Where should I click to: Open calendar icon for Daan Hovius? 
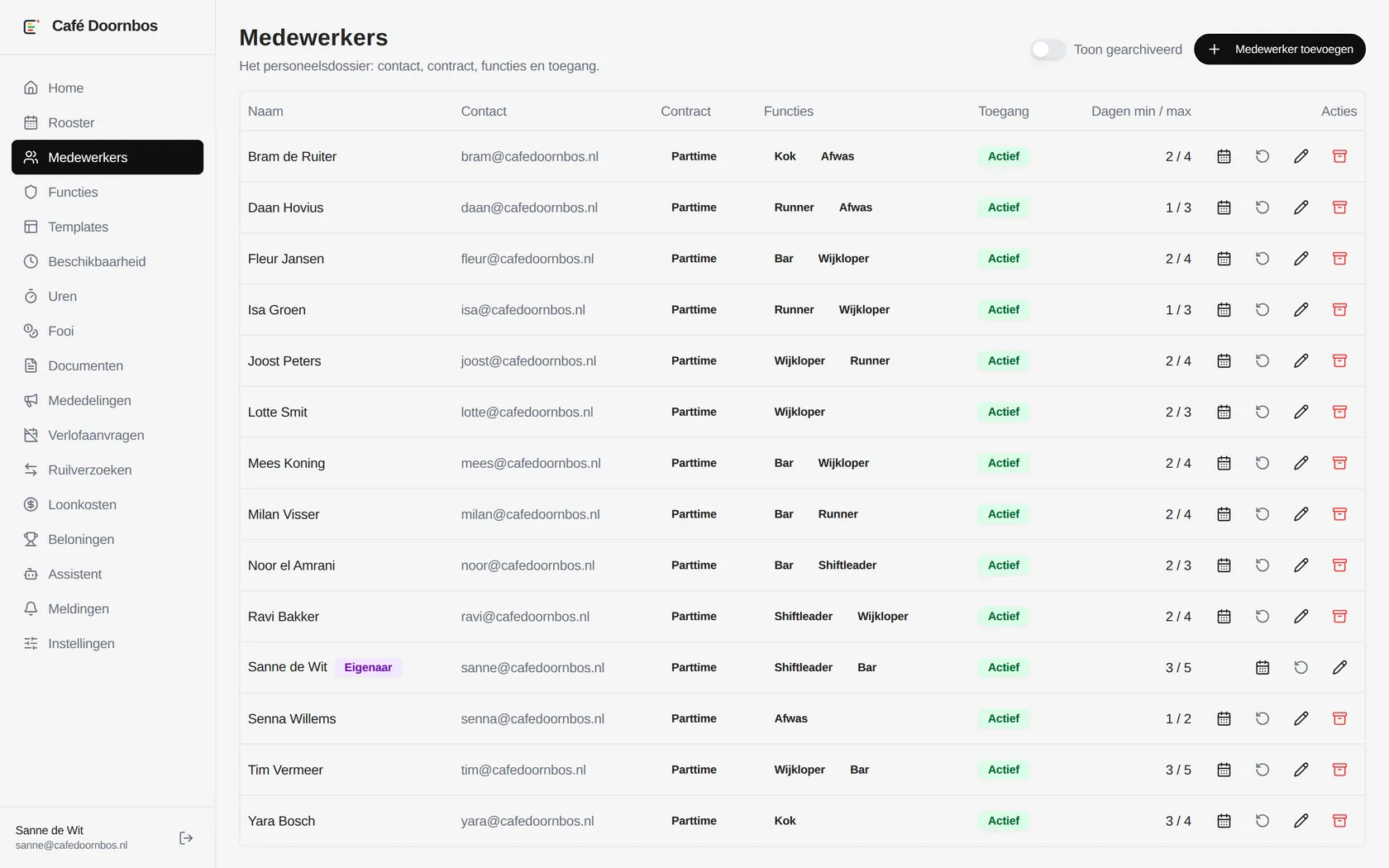click(1224, 207)
